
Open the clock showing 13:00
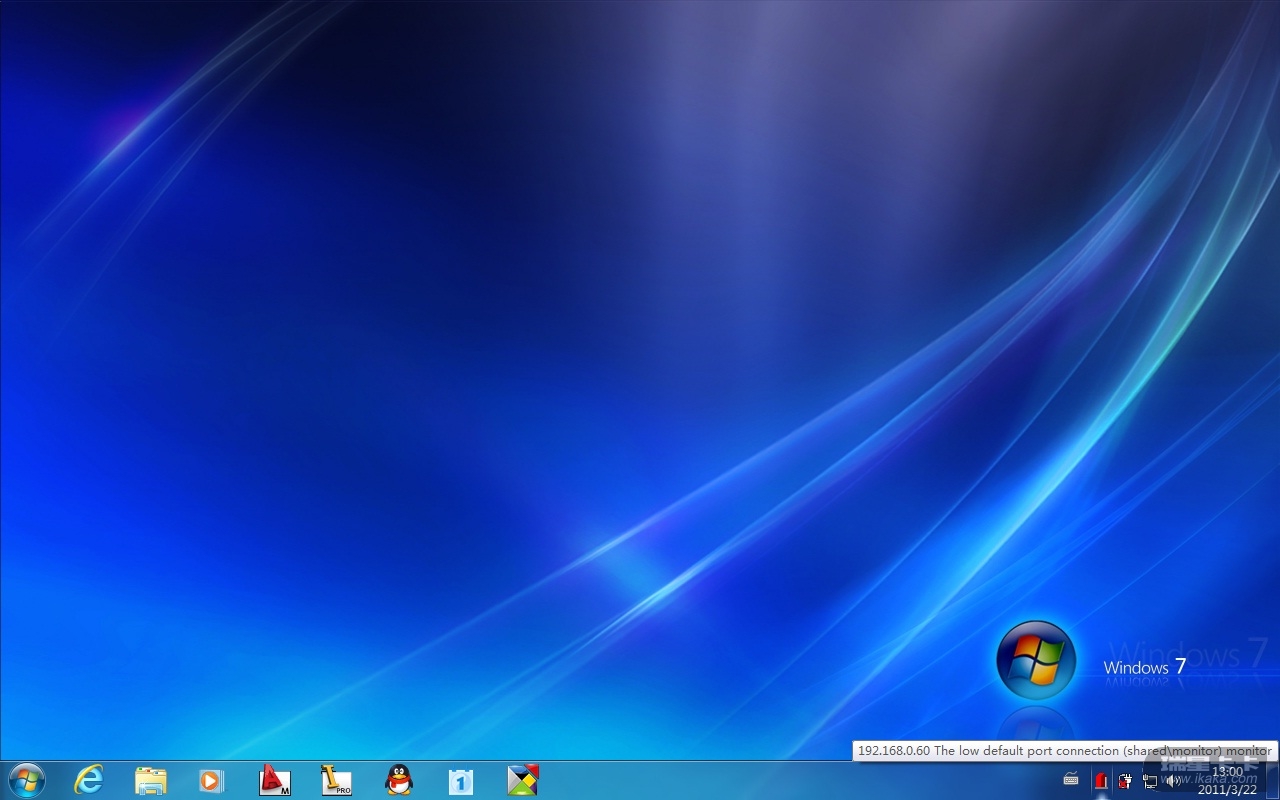[1227, 780]
